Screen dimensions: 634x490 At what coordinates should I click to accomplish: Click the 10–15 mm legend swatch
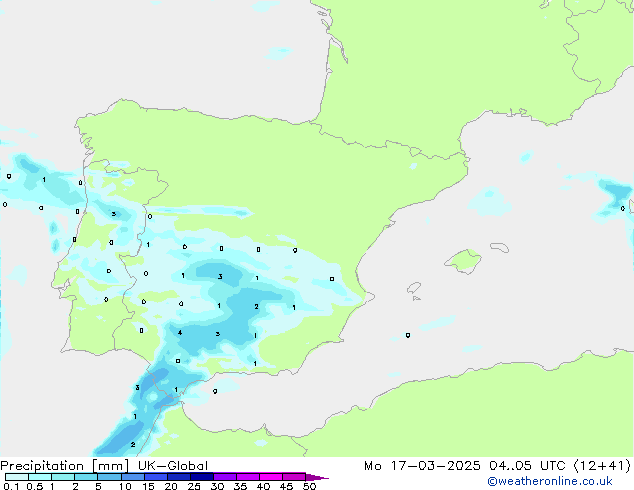(132, 477)
